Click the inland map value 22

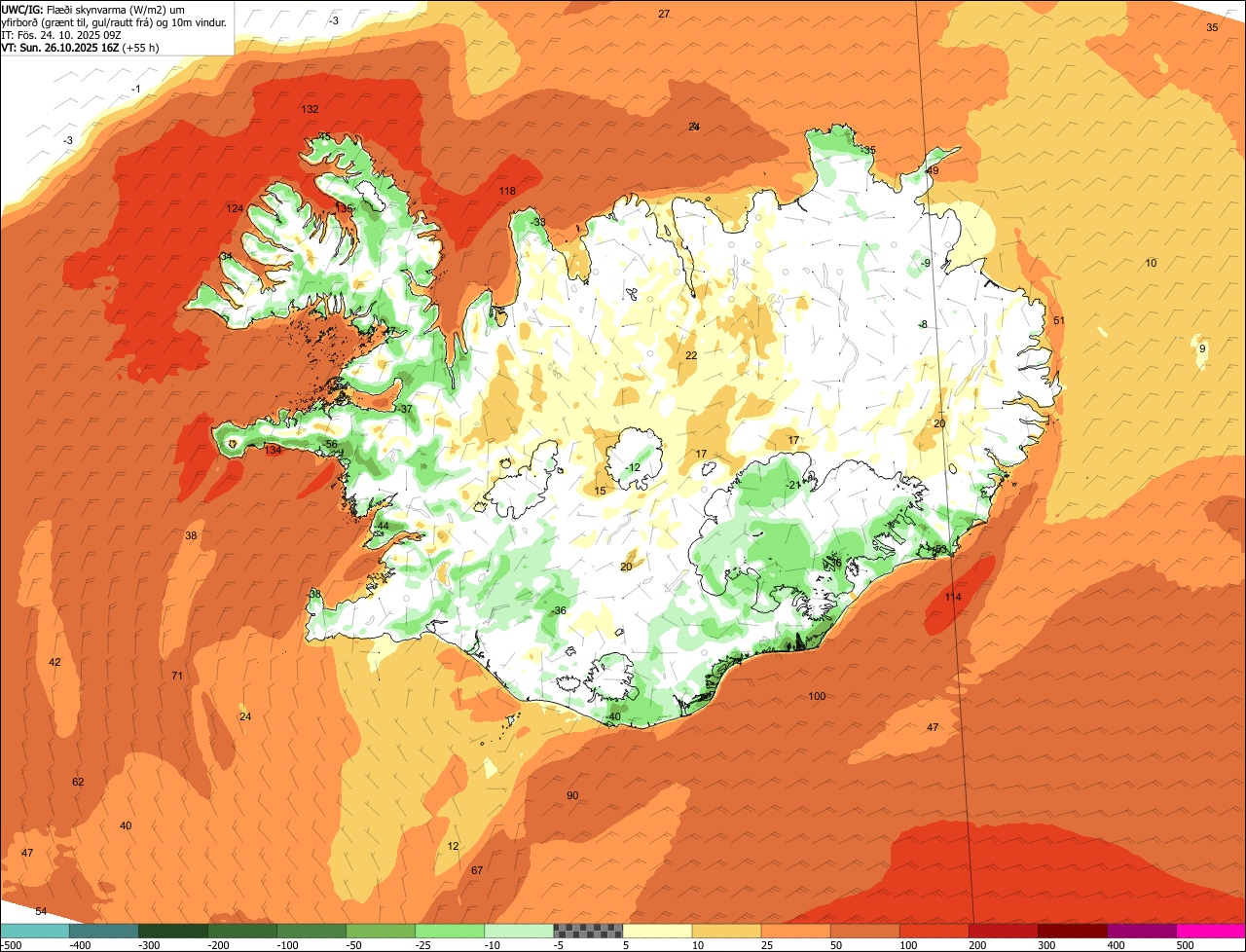691,356
